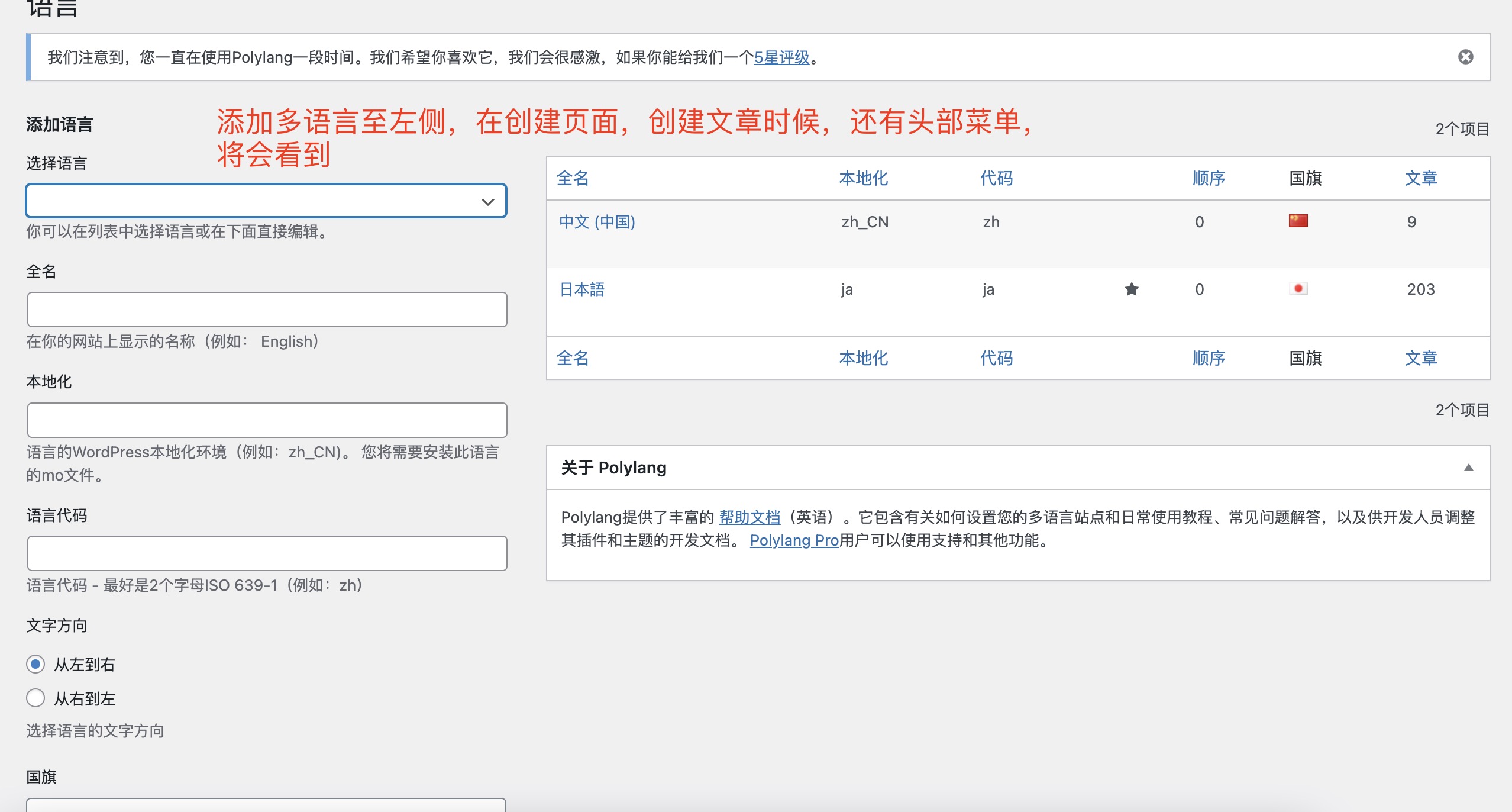Sort by 顺序 column header
Screen dimensions: 1512x812
pyautogui.click(x=1208, y=178)
